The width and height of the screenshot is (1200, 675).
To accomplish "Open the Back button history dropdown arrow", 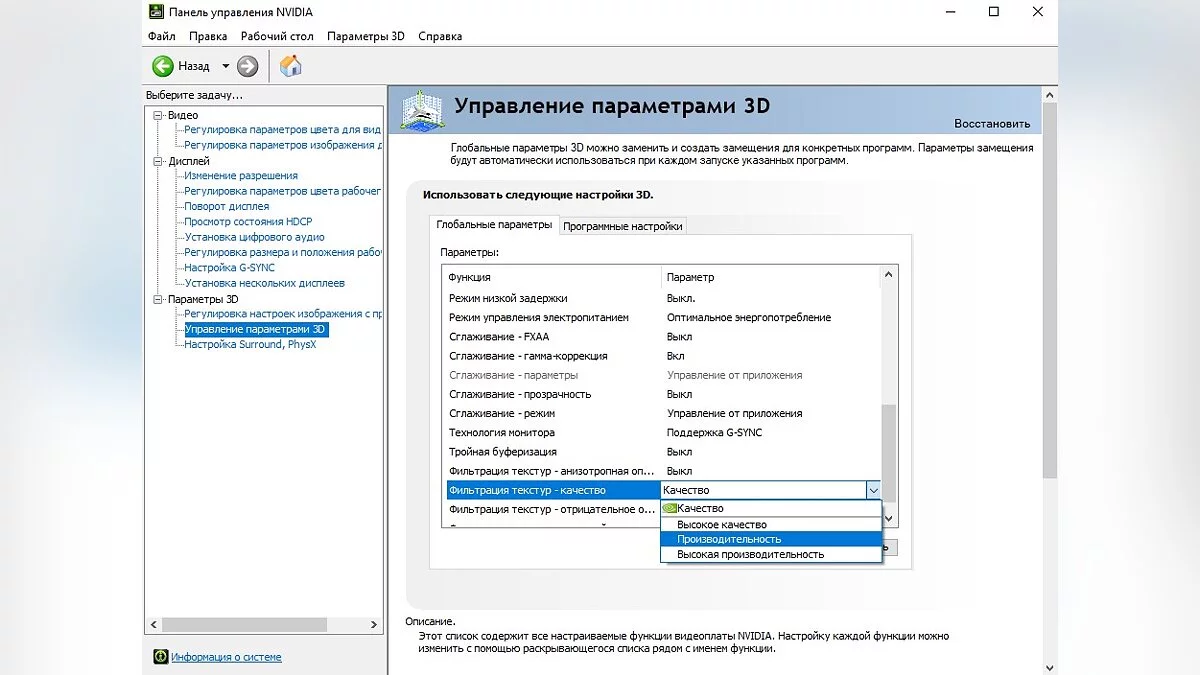I will coord(225,66).
